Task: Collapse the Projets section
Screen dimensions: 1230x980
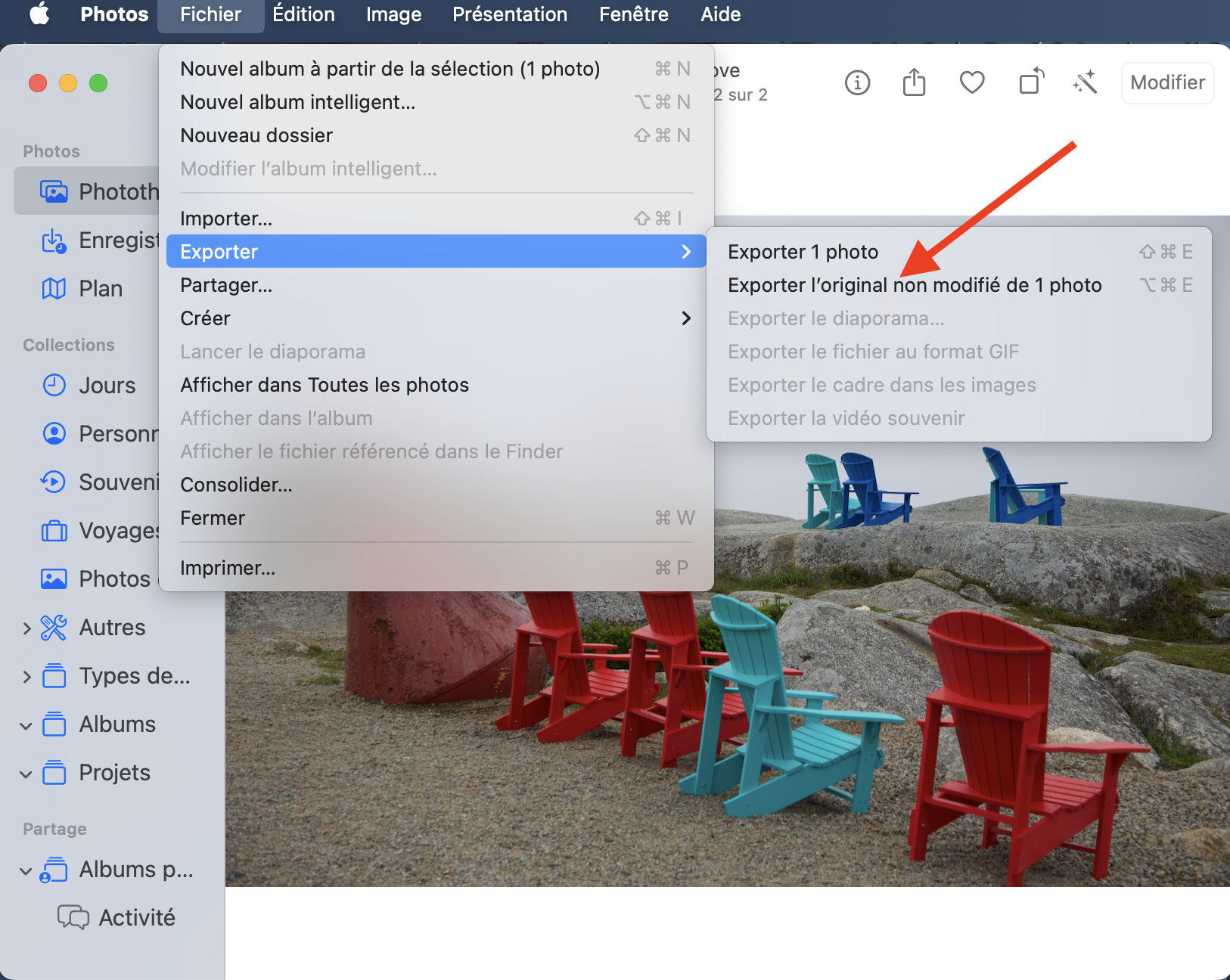Action: [26, 774]
